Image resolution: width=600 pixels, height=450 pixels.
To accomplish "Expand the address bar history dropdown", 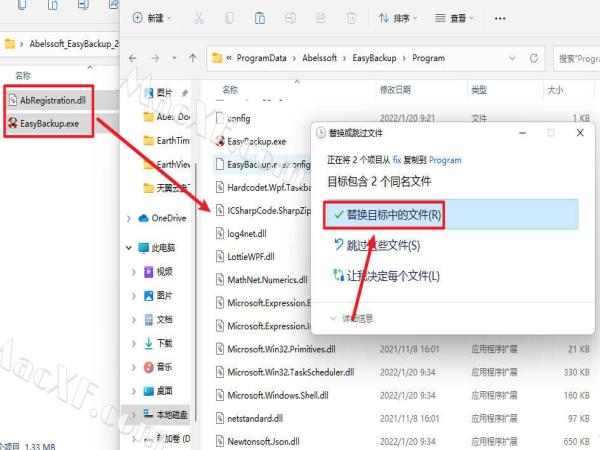I will click(x=512, y=58).
